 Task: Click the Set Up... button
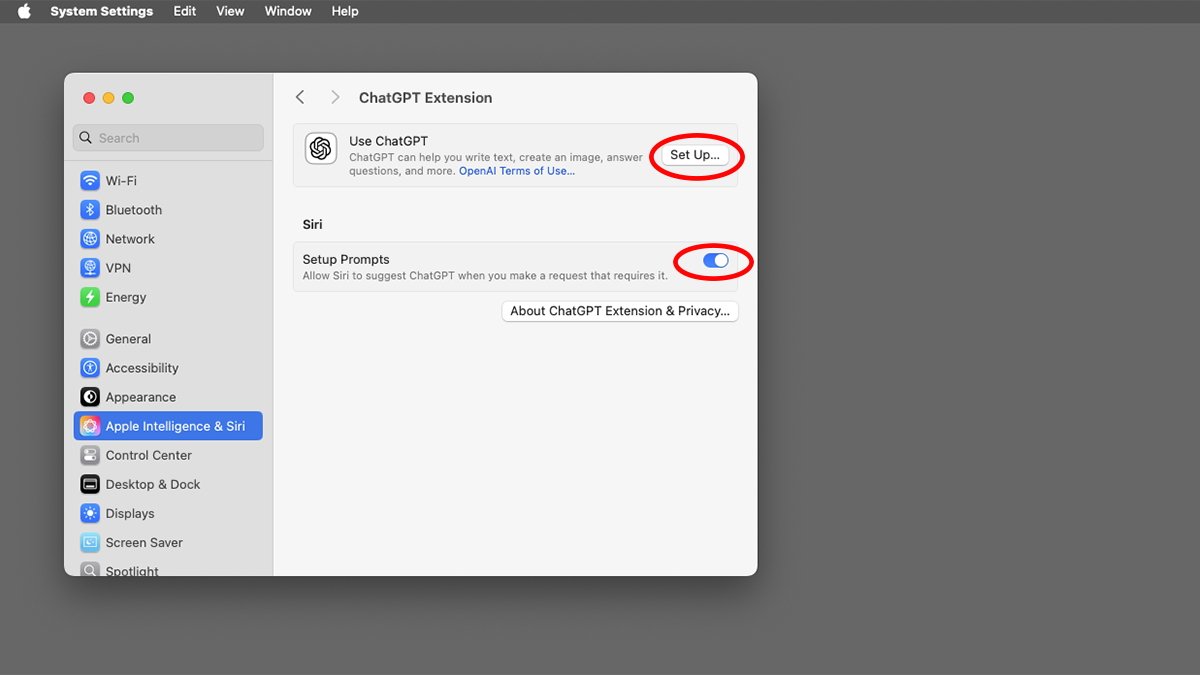pyautogui.click(x=694, y=155)
